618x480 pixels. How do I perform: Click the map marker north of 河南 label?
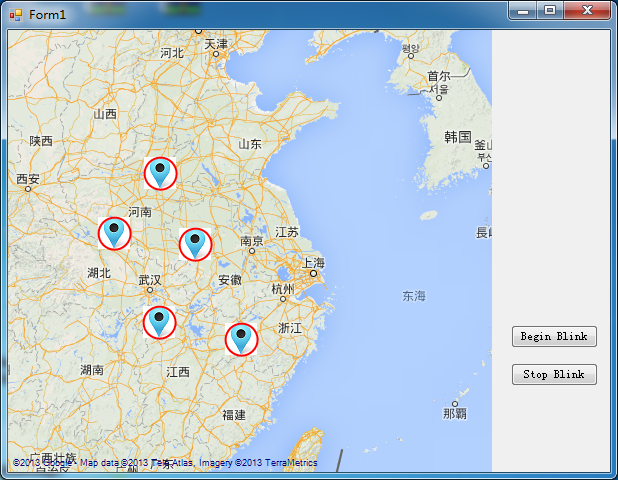click(160, 173)
